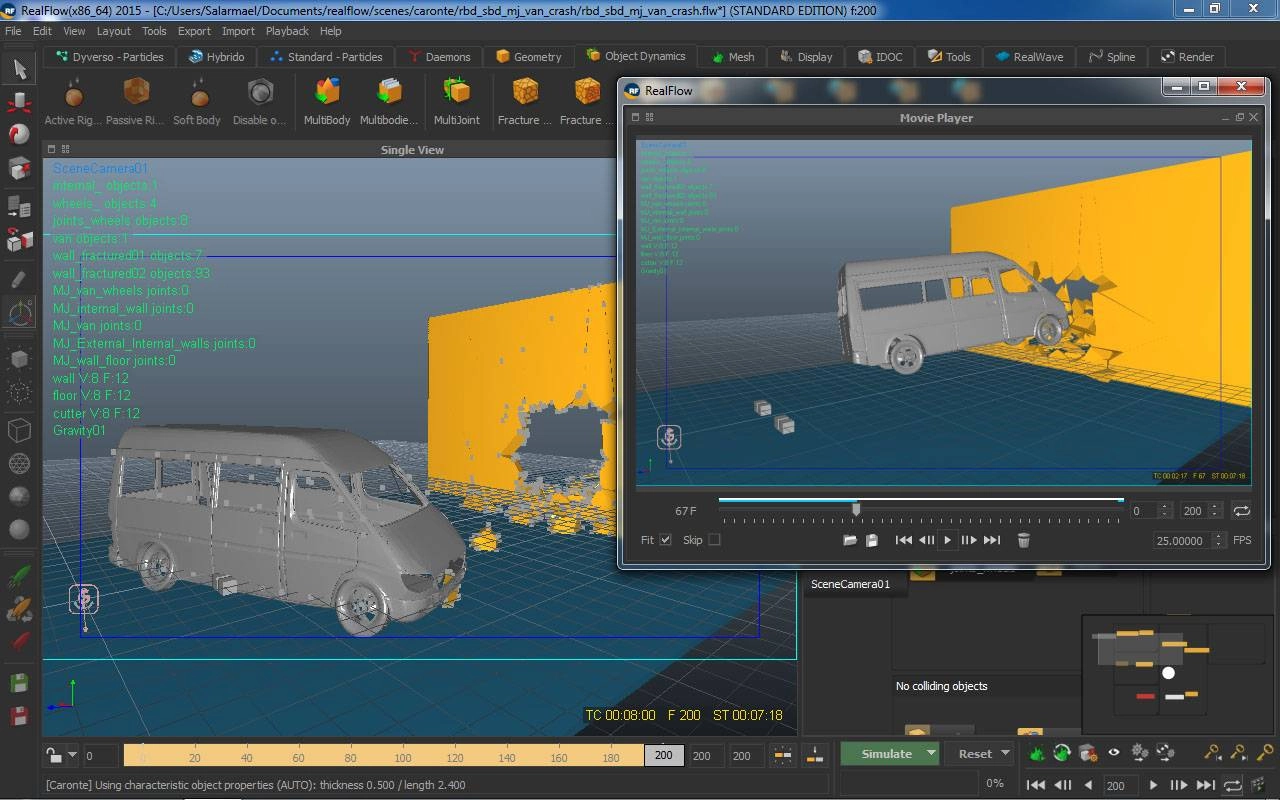Add a MultiBody node
This screenshot has height=800, width=1280.
[x=327, y=94]
